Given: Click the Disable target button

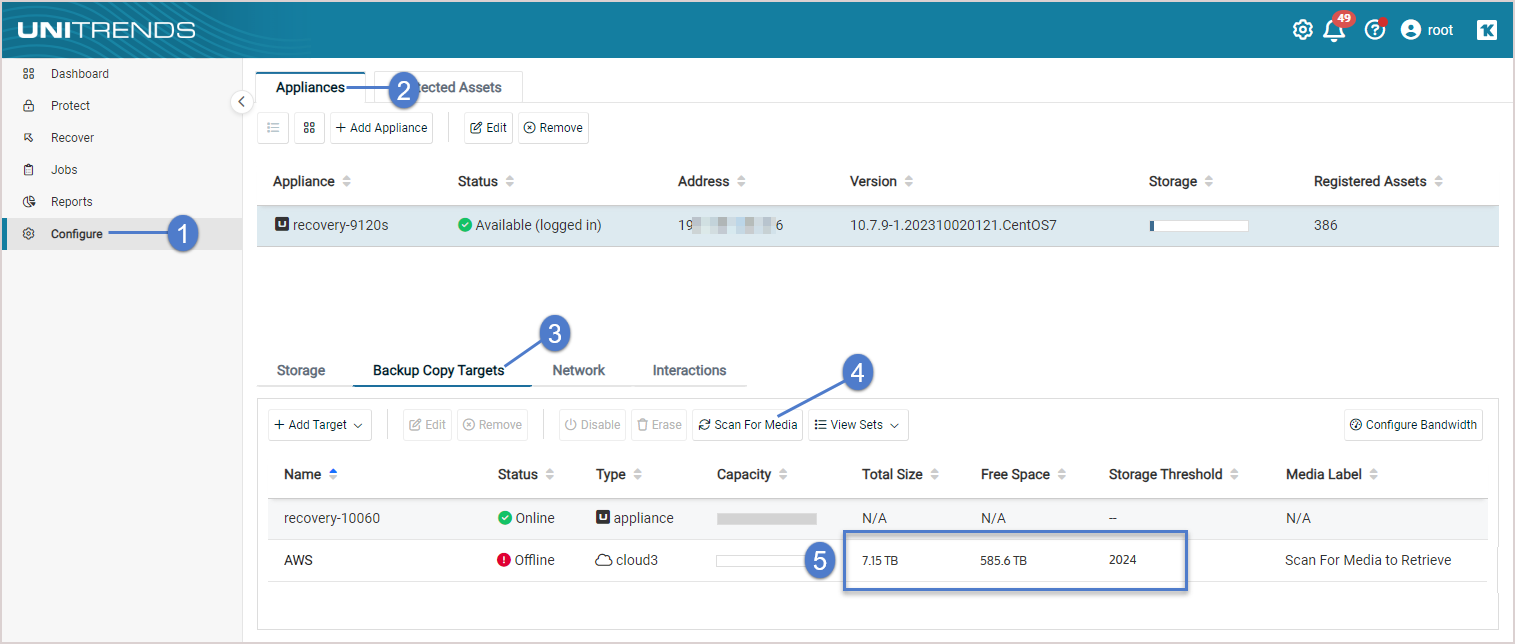Looking at the screenshot, I should (x=592, y=425).
